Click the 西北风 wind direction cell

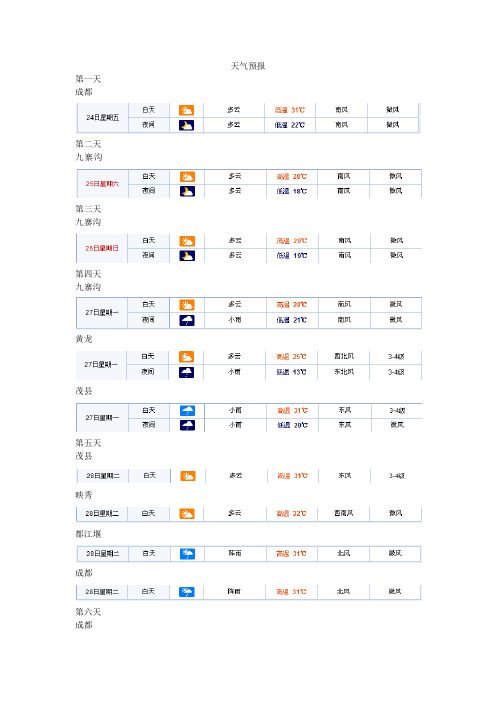point(344,356)
